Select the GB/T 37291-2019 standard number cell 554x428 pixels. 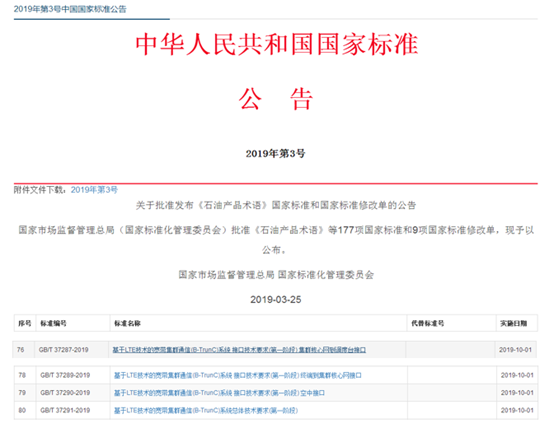point(65,410)
